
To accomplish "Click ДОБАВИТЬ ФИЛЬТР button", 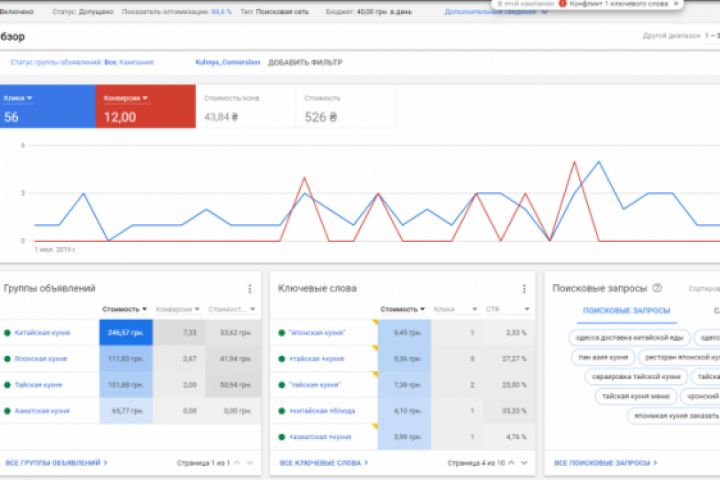I will [305, 62].
